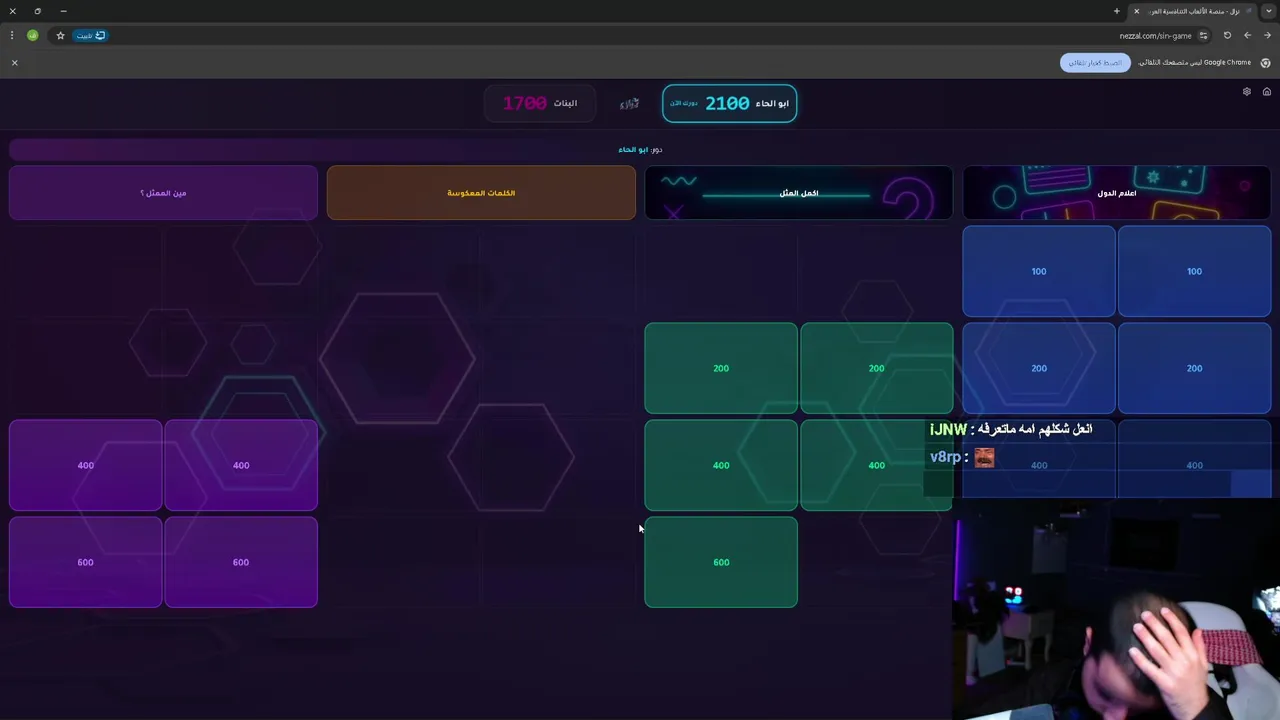This screenshot has height=720, width=1280.
Task: Restore the Chrome window size
Action: [x=38, y=11]
